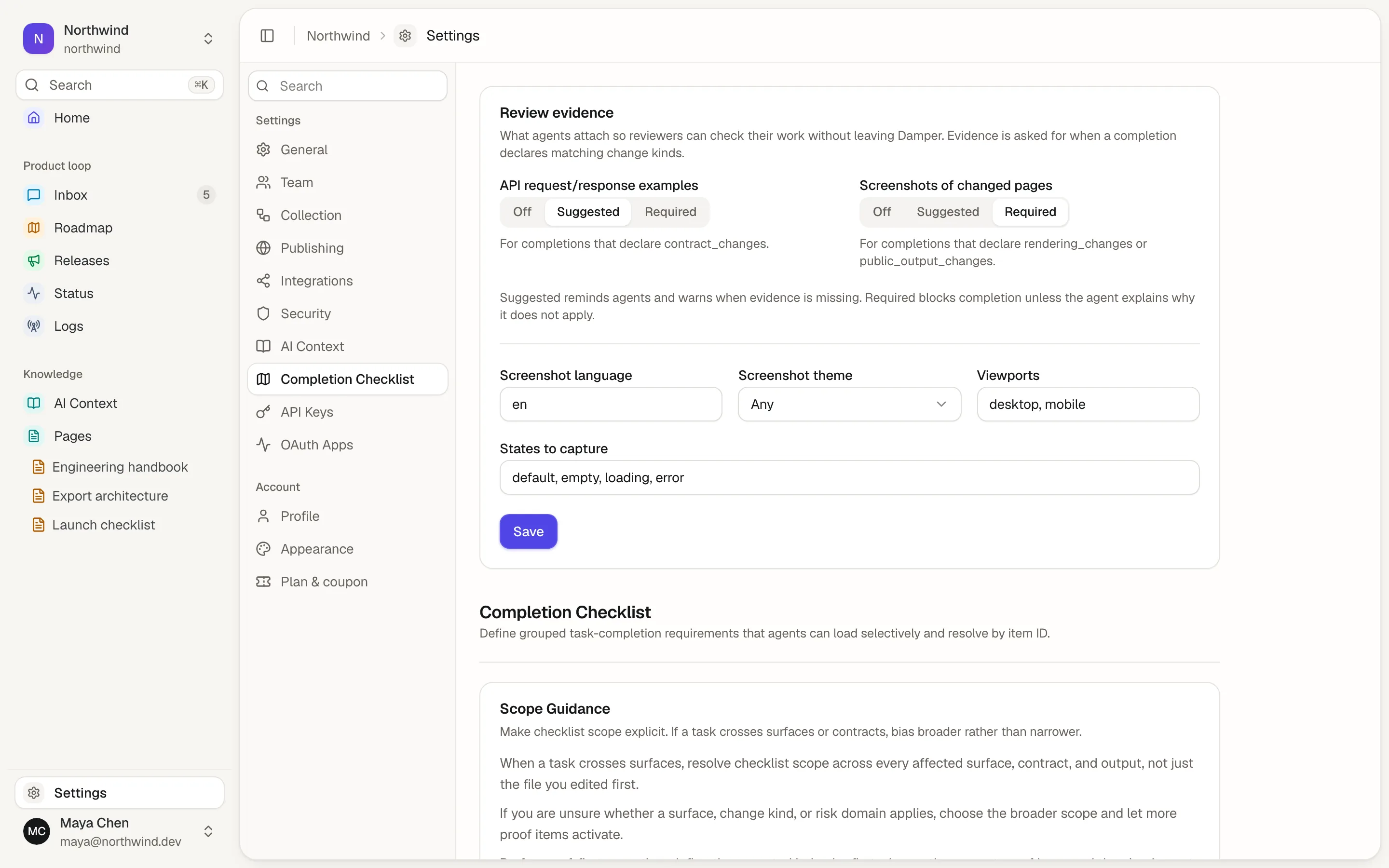Expand the Maya Chen account menu
The image size is (1389, 868).
[208, 831]
